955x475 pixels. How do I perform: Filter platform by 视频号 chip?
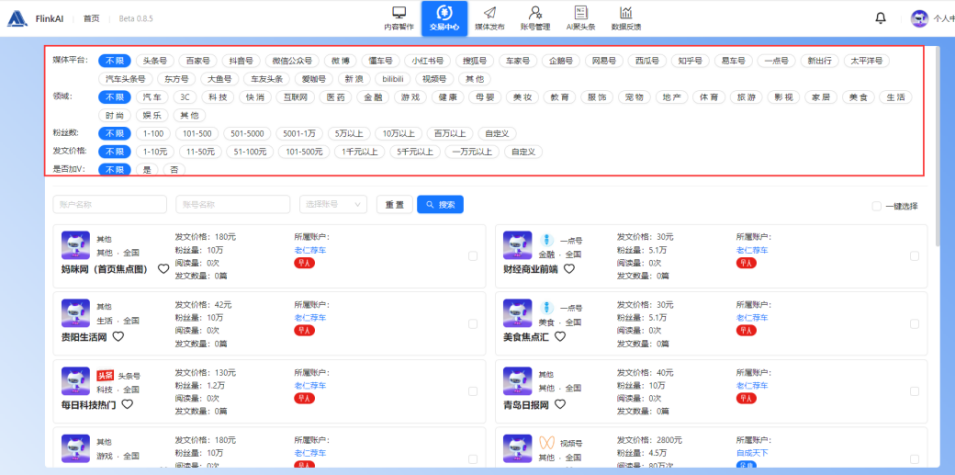point(435,79)
